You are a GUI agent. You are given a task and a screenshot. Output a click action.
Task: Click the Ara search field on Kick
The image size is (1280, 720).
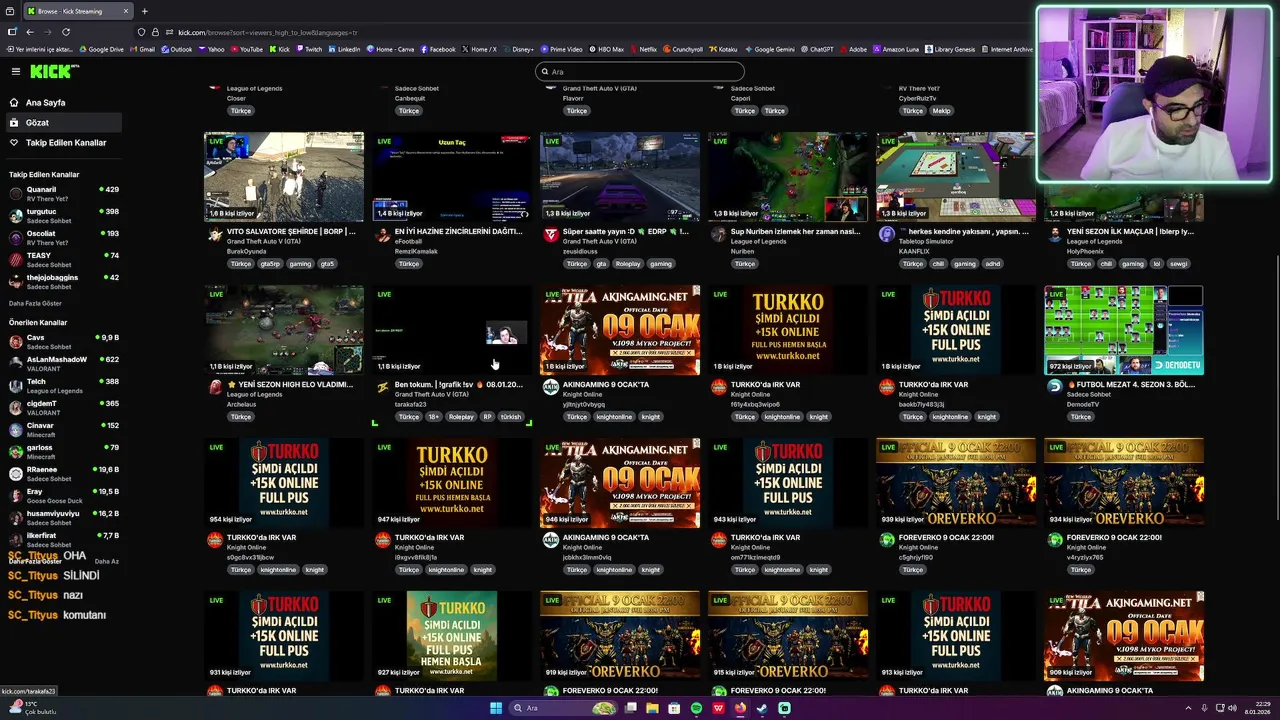pos(640,71)
